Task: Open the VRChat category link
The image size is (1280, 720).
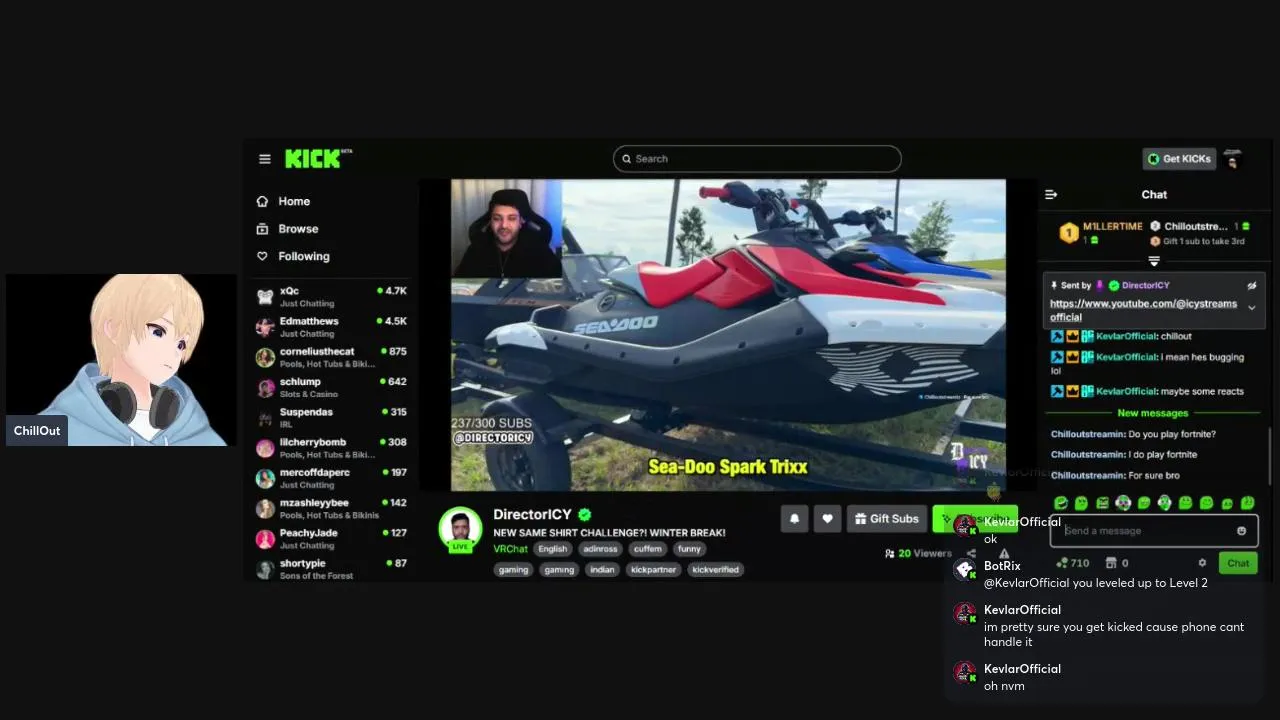Action: pyautogui.click(x=510, y=549)
